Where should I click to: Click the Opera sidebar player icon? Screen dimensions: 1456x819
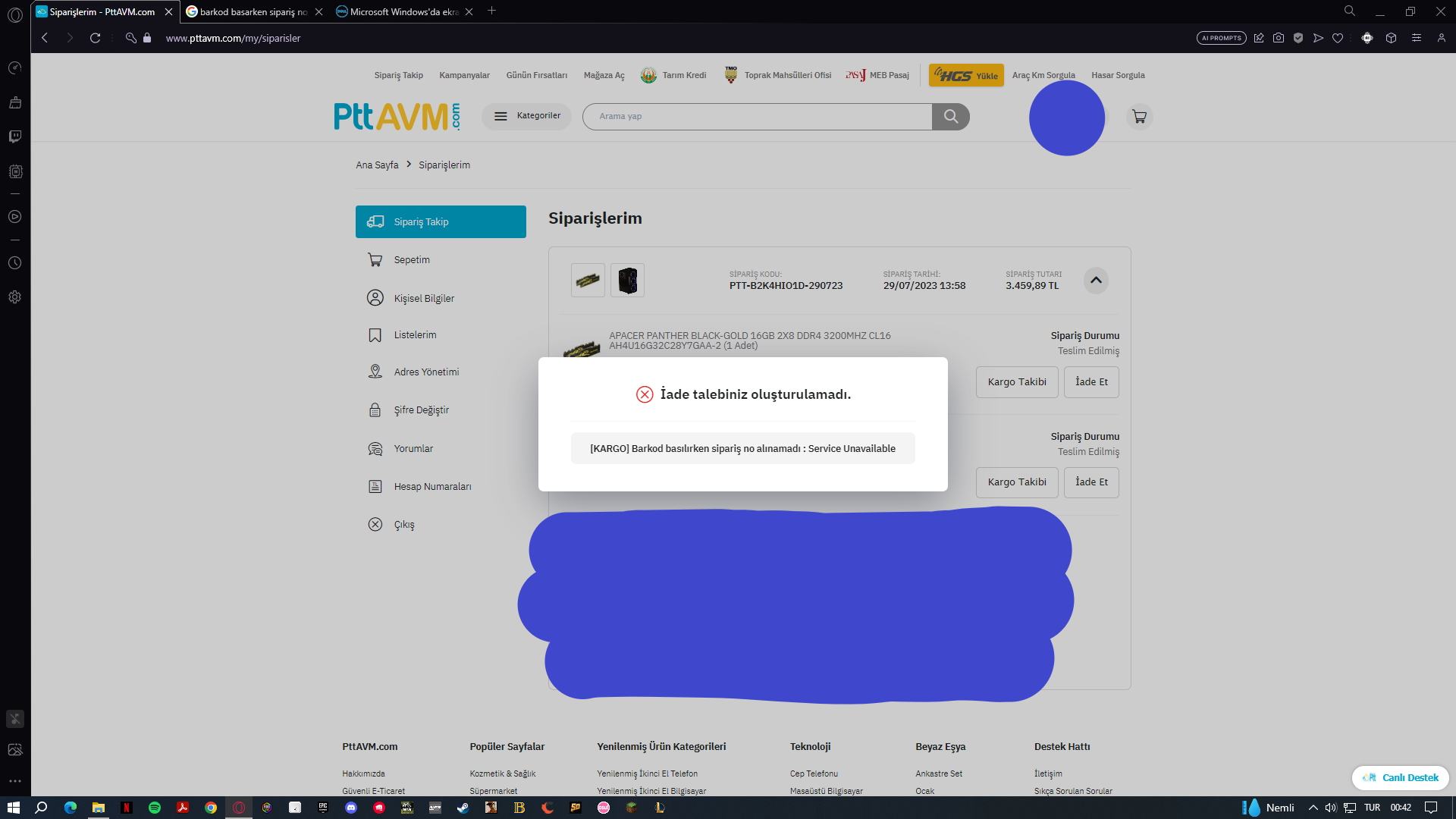coord(15,217)
